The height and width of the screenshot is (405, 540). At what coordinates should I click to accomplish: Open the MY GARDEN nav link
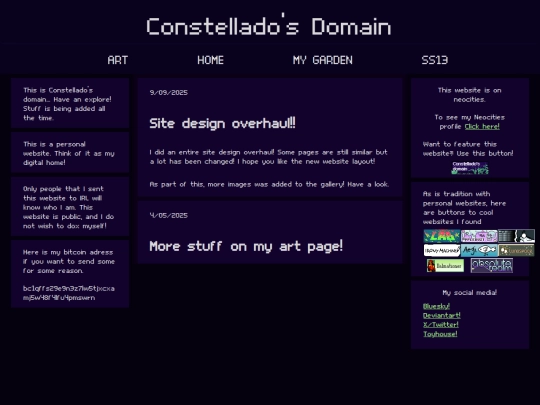[x=323, y=60]
